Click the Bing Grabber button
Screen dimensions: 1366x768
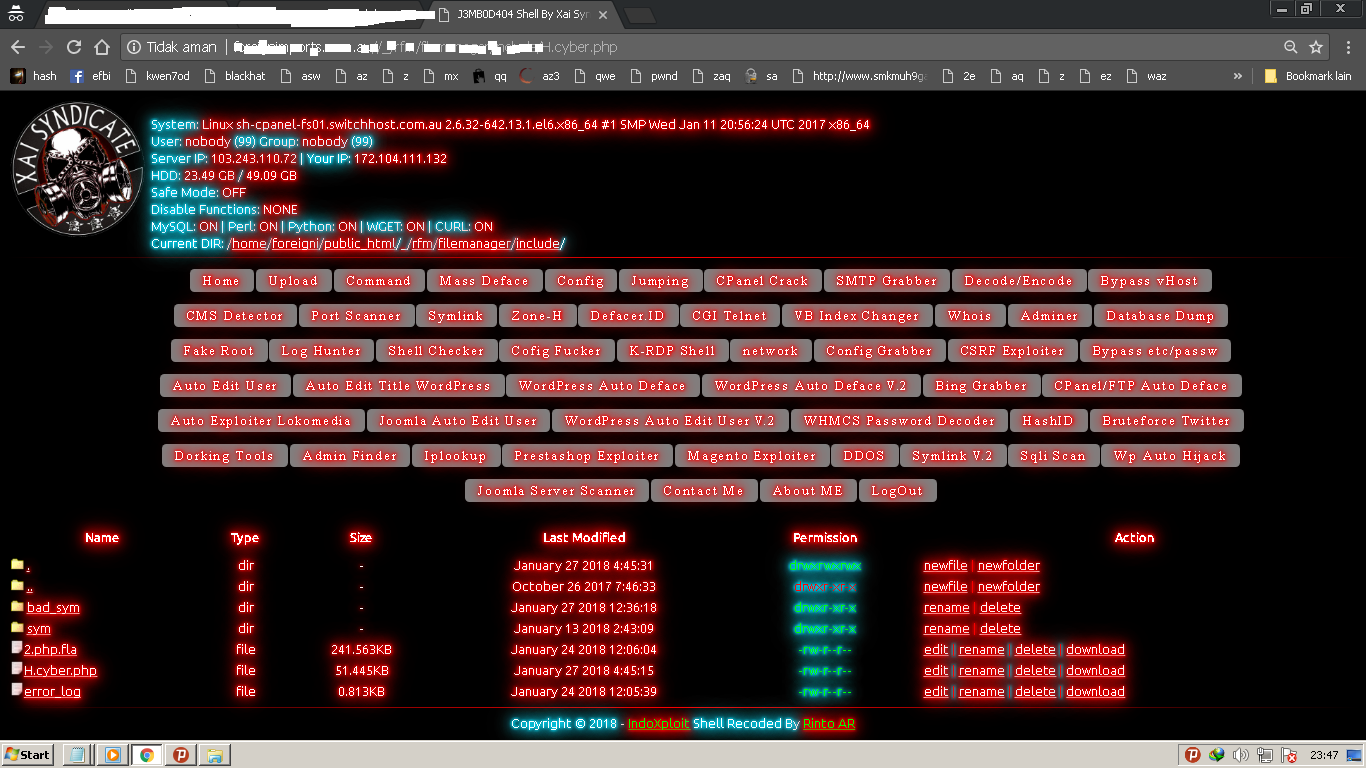(x=981, y=386)
